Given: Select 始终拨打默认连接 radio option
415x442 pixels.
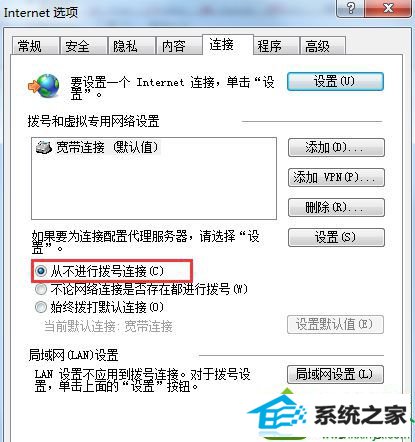Looking at the screenshot, I should [x=41, y=307].
